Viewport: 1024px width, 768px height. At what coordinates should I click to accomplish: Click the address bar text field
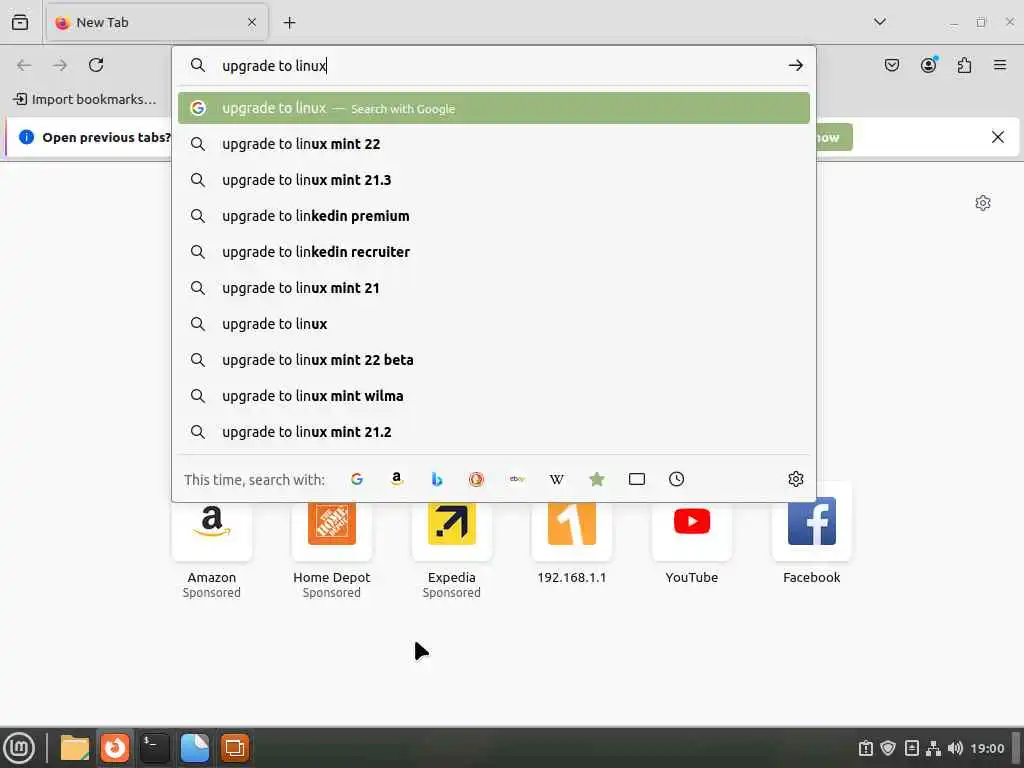click(x=496, y=65)
